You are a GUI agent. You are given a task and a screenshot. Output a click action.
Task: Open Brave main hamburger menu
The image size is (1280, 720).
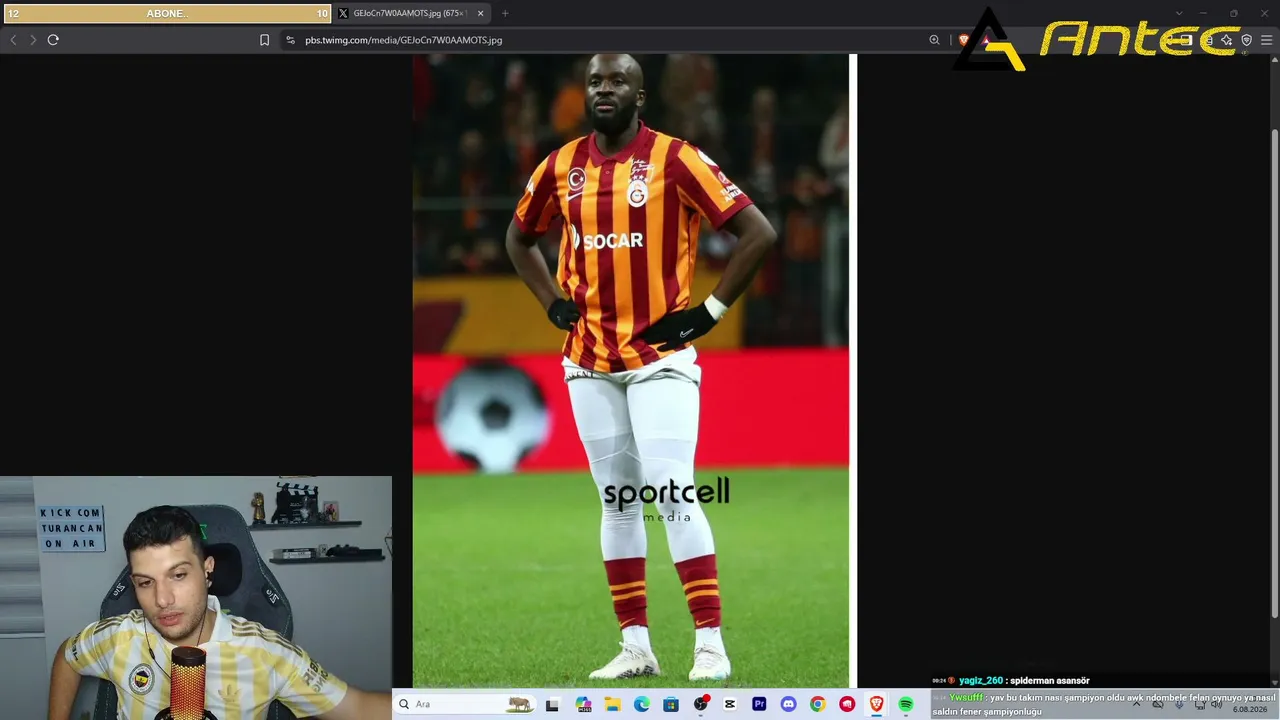pos(1266,40)
